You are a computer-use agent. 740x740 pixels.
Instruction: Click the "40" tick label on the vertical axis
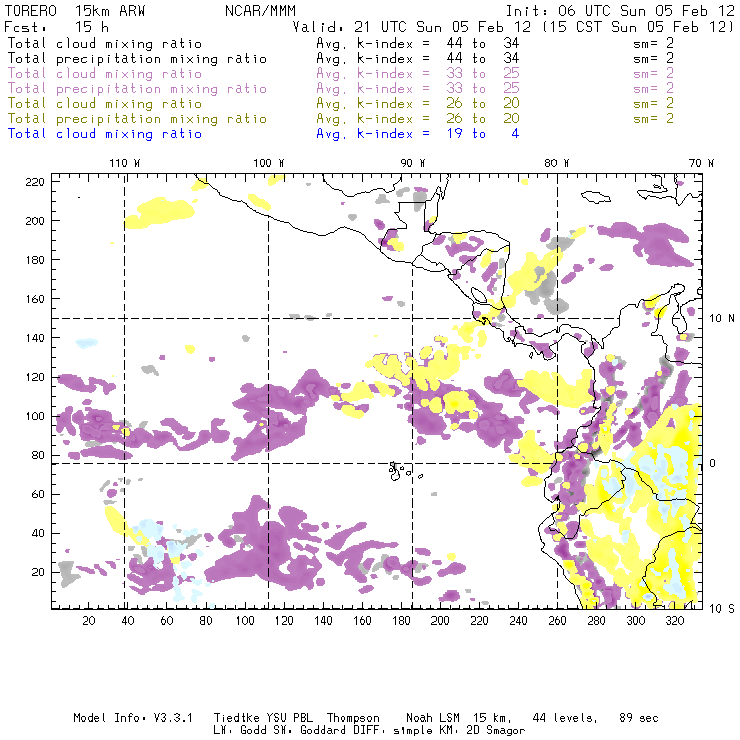[x=38, y=533]
